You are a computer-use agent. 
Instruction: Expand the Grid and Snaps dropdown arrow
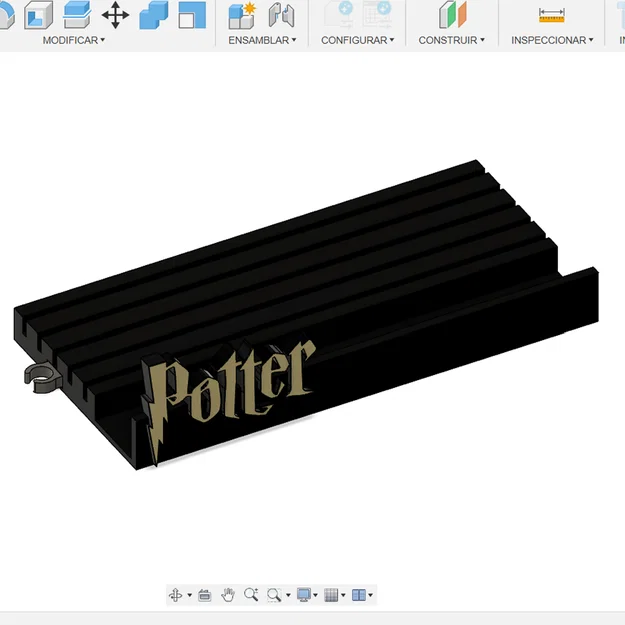pyautogui.click(x=343, y=596)
